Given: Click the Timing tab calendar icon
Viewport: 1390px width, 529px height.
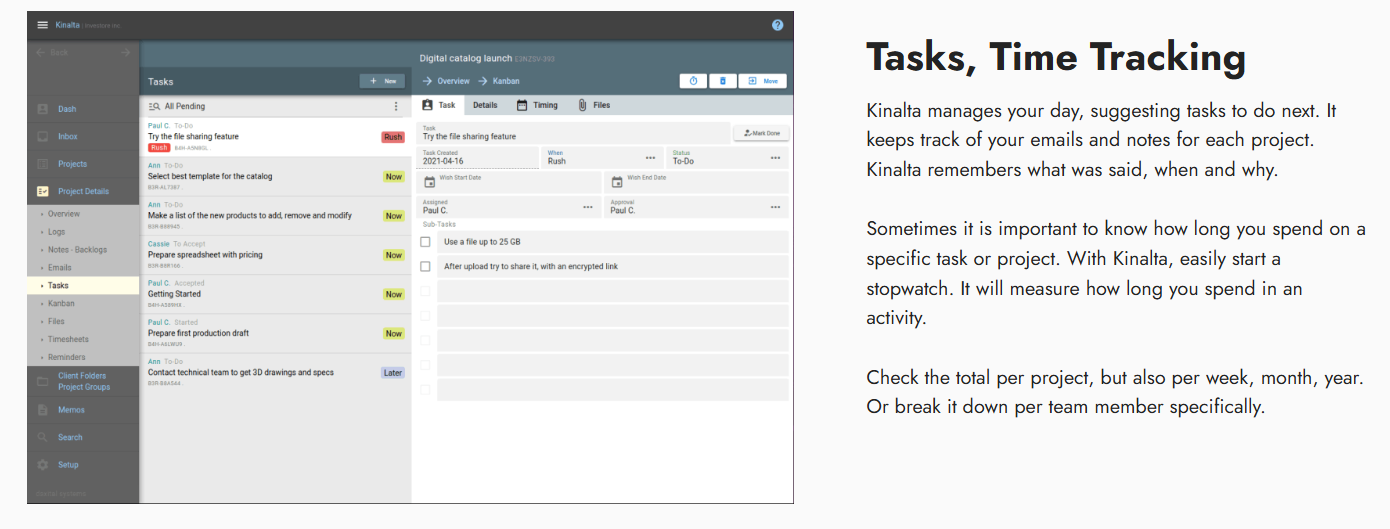Looking at the screenshot, I should pyautogui.click(x=522, y=105).
